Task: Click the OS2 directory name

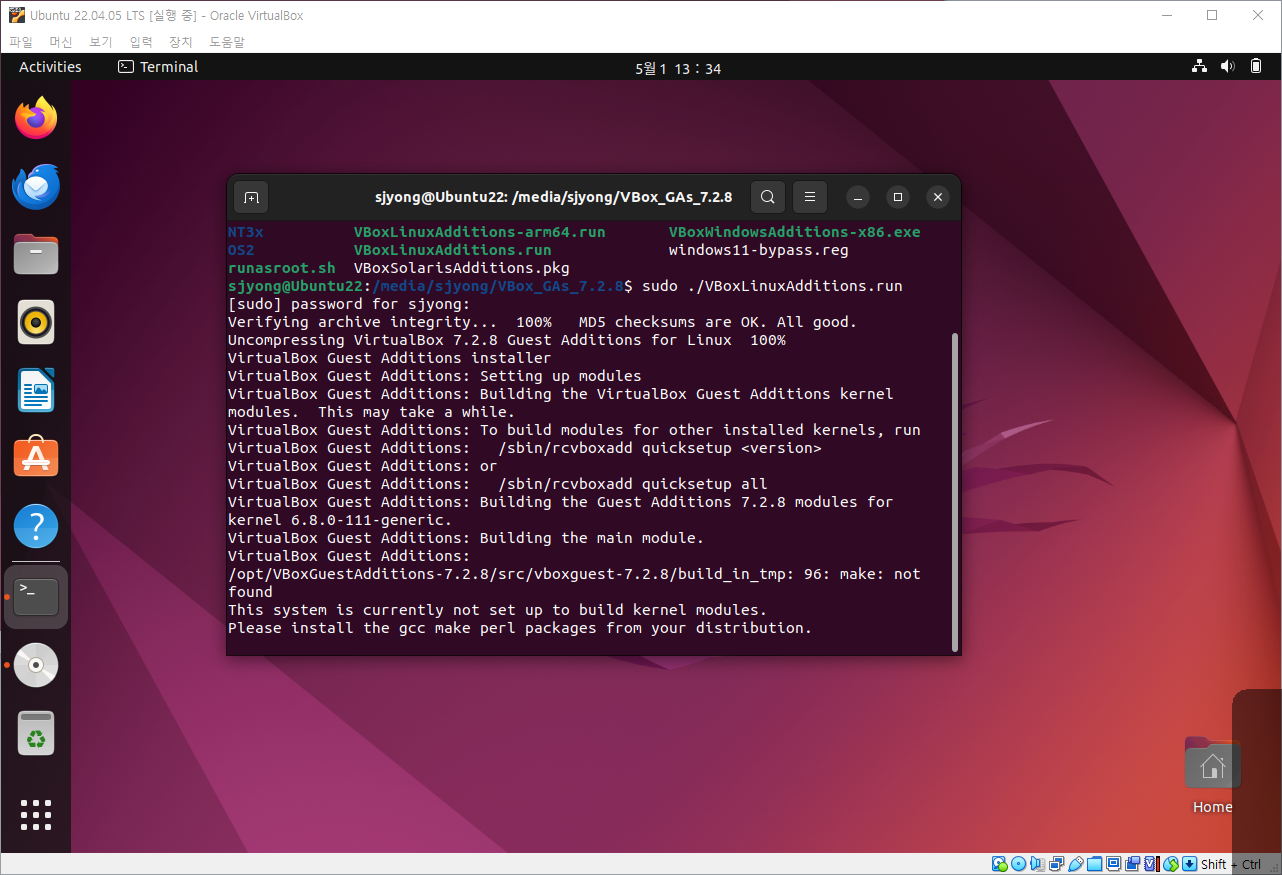Action: (241, 250)
